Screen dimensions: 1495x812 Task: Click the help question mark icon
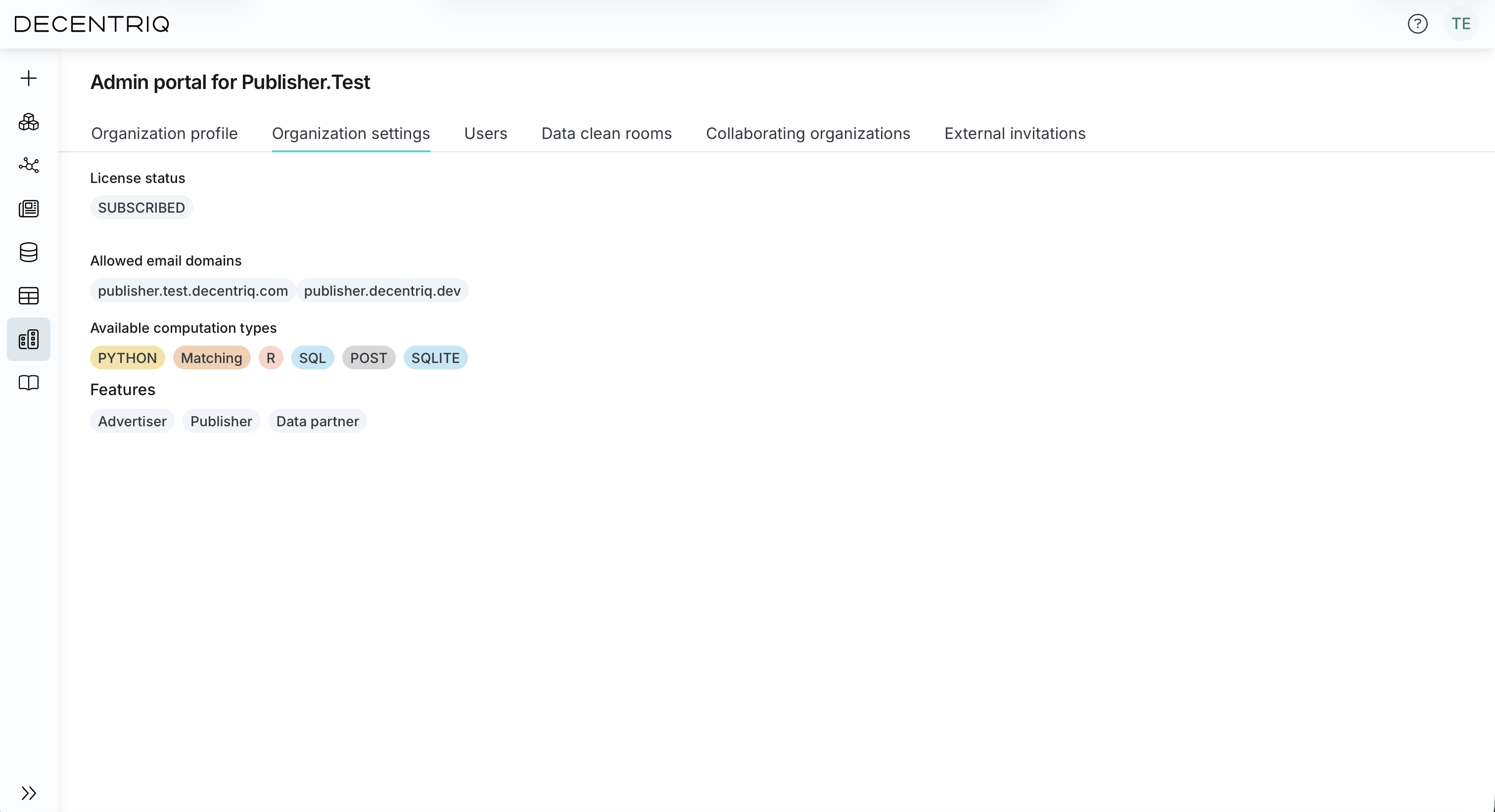coord(1417,24)
